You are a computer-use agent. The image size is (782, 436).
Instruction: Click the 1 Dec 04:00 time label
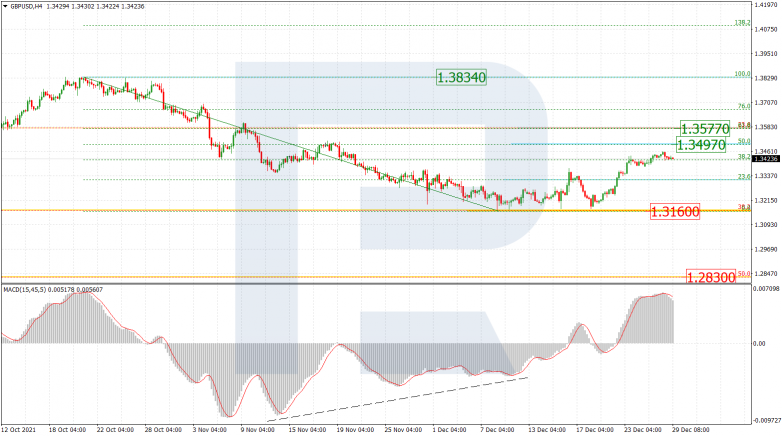point(449,430)
